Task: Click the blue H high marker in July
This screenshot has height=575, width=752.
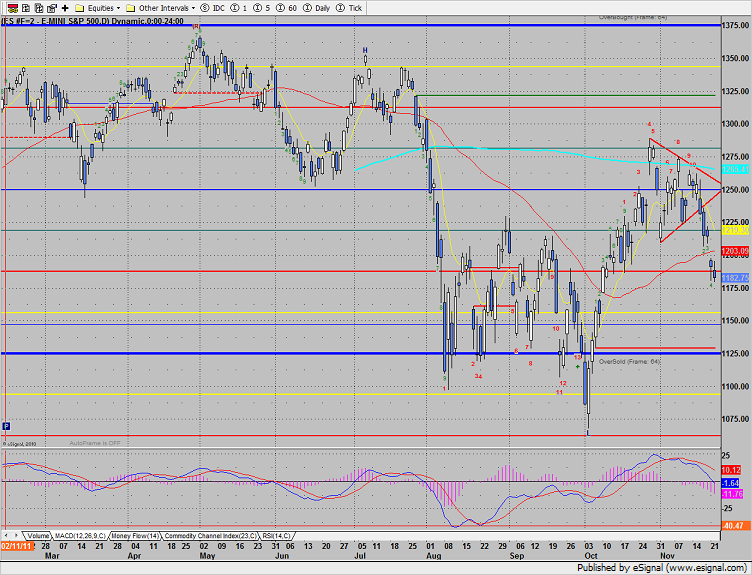Action: coord(365,50)
